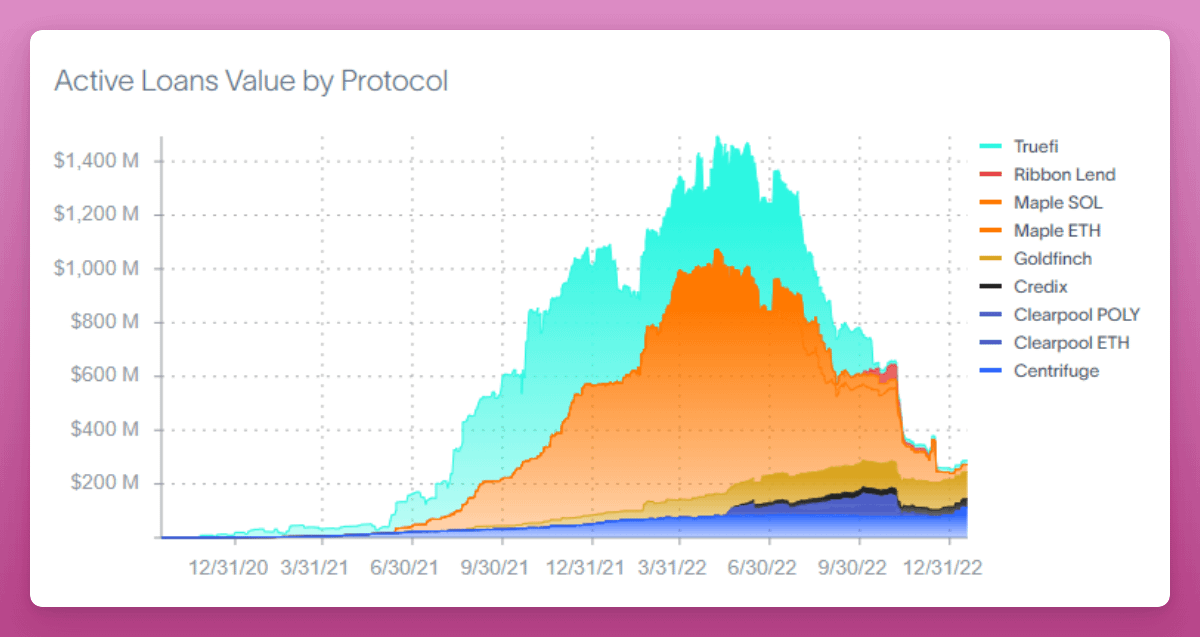Click the Centrifuge blue legend swatch
This screenshot has width=1200, height=637.
coord(990,371)
